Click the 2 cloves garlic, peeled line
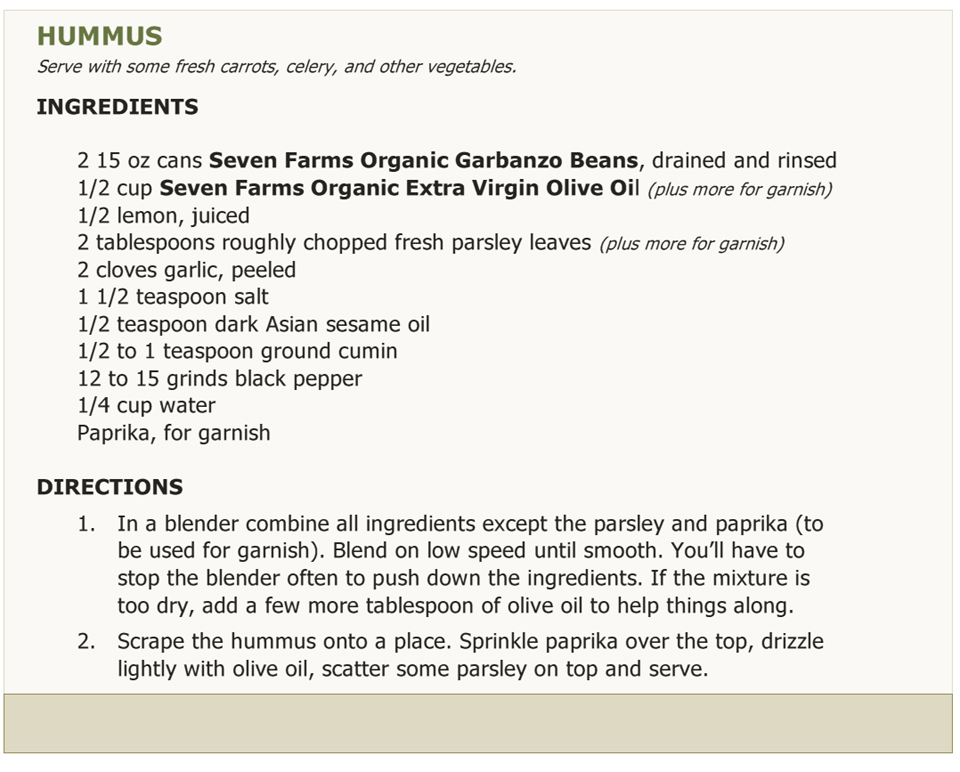 187,270
